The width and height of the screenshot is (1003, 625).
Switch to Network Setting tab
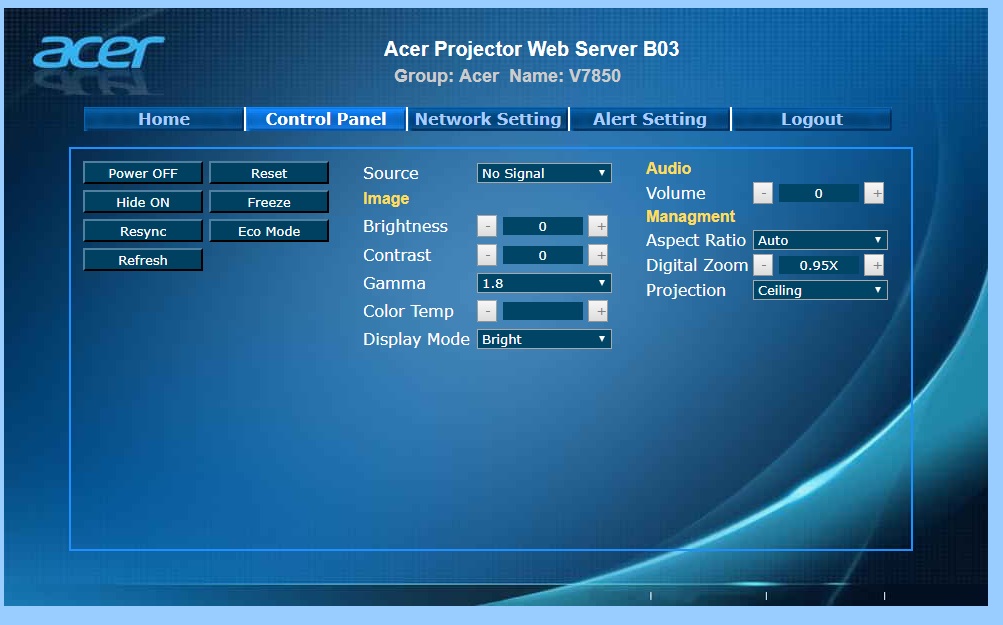[x=487, y=119]
